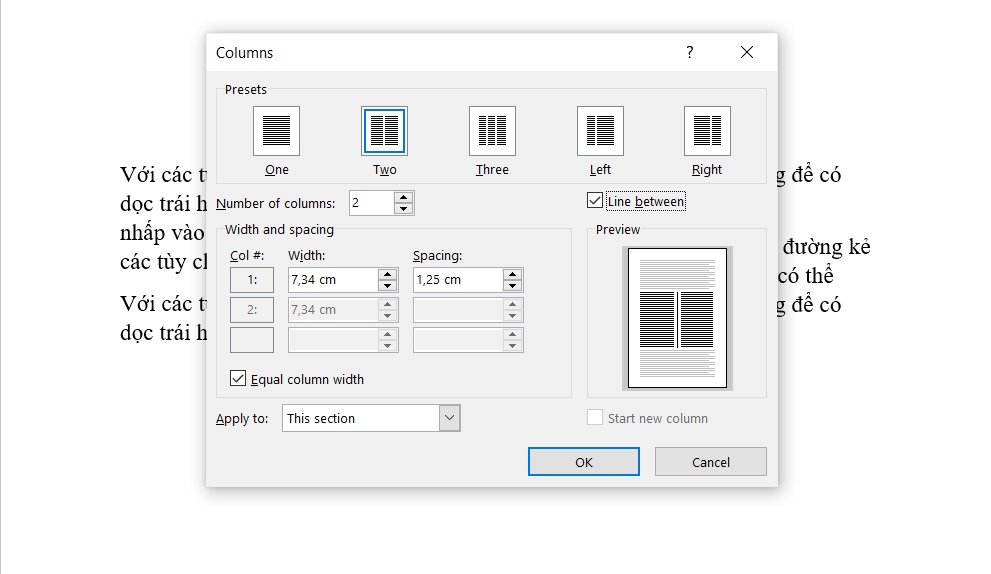The height and width of the screenshot is (574, 991).
Task: Increase column 1 Width with up arrow
Action: [387, 274]
